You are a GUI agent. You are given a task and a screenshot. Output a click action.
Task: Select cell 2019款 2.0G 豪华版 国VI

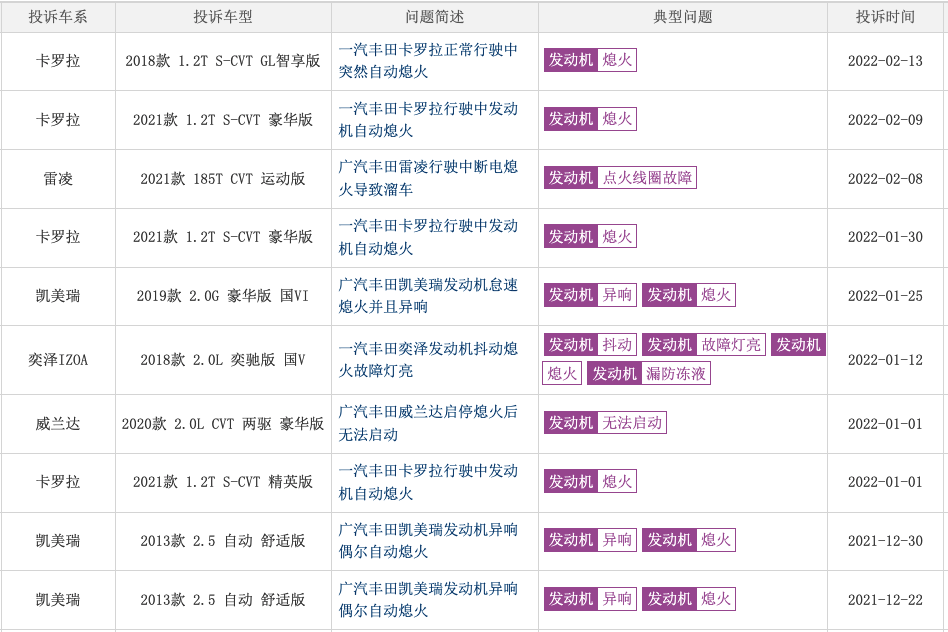click(223, 296)
